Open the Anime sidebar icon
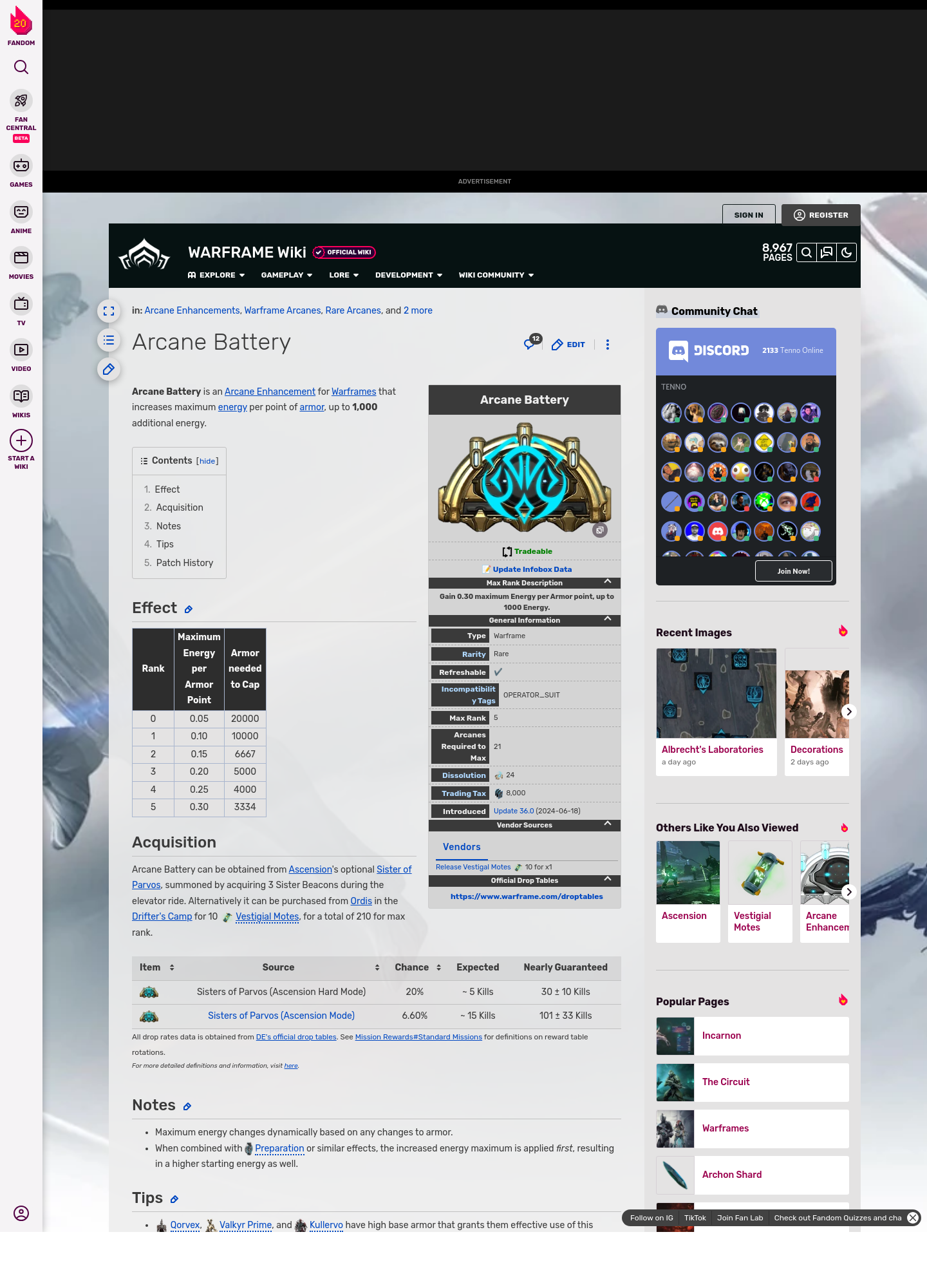The width and height of the screenshot is (927, 1288). 21,212
